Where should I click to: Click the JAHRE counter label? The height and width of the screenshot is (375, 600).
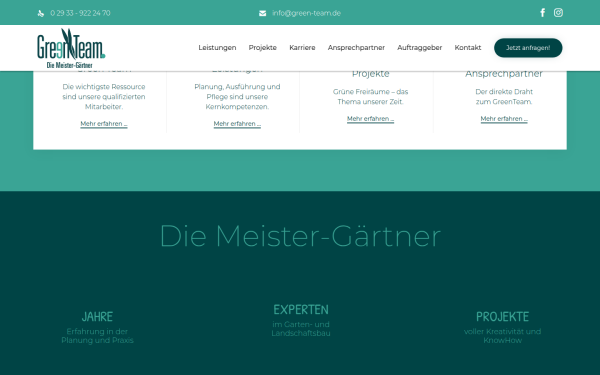[97, 317]
